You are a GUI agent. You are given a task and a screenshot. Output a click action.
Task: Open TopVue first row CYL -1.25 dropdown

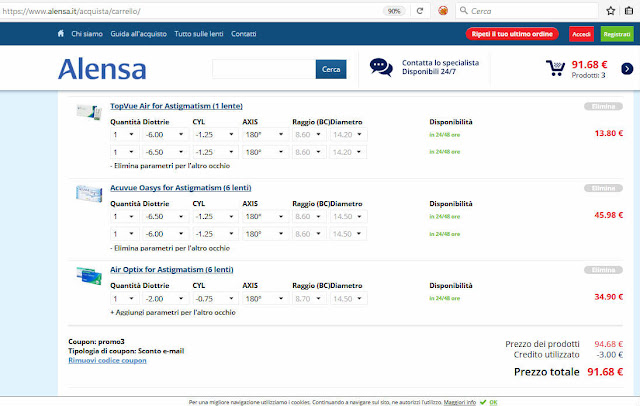pyautogui.click(x=215, y=134)
